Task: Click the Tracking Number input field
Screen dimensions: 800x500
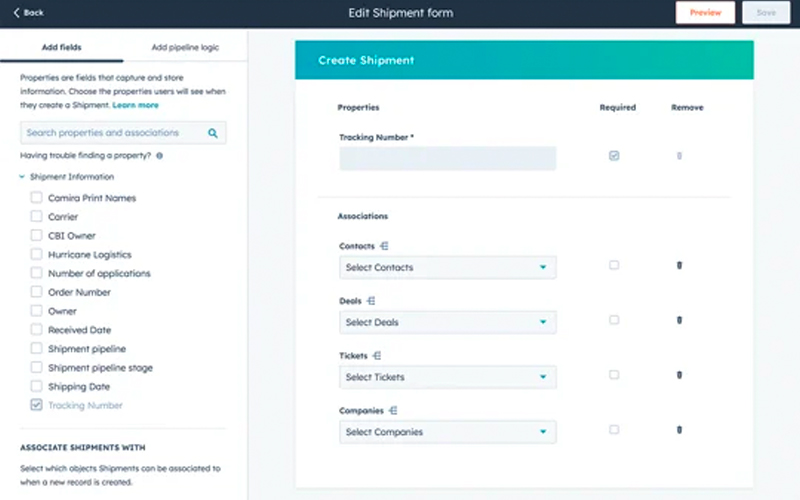Action: point(447,158)
